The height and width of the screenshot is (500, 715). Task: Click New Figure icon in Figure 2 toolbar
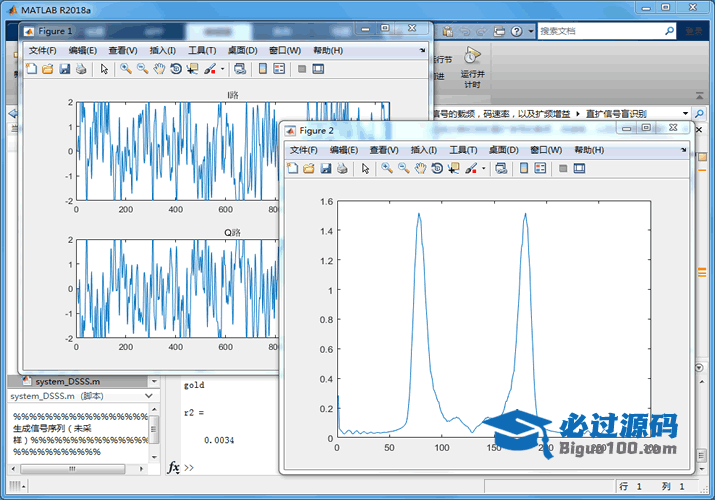[292, 168]
